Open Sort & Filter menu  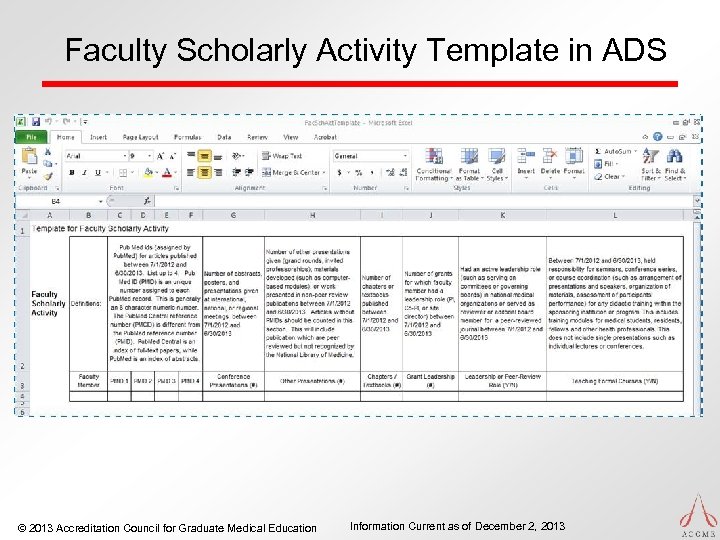tap(650, 164)
